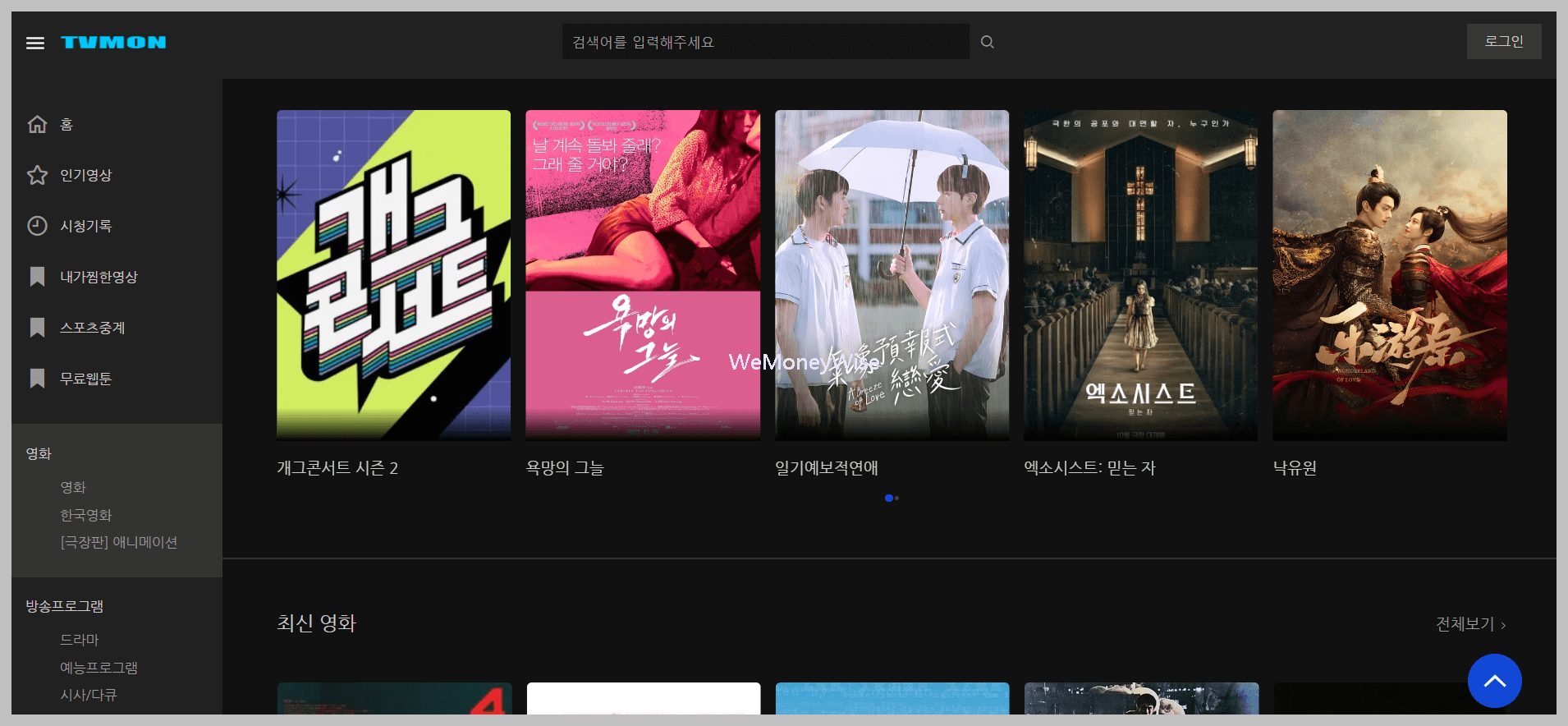Click the 영화 section heading in the sidebar
This screenshot has width=1568, height=726.
click(x=39, y=453)
